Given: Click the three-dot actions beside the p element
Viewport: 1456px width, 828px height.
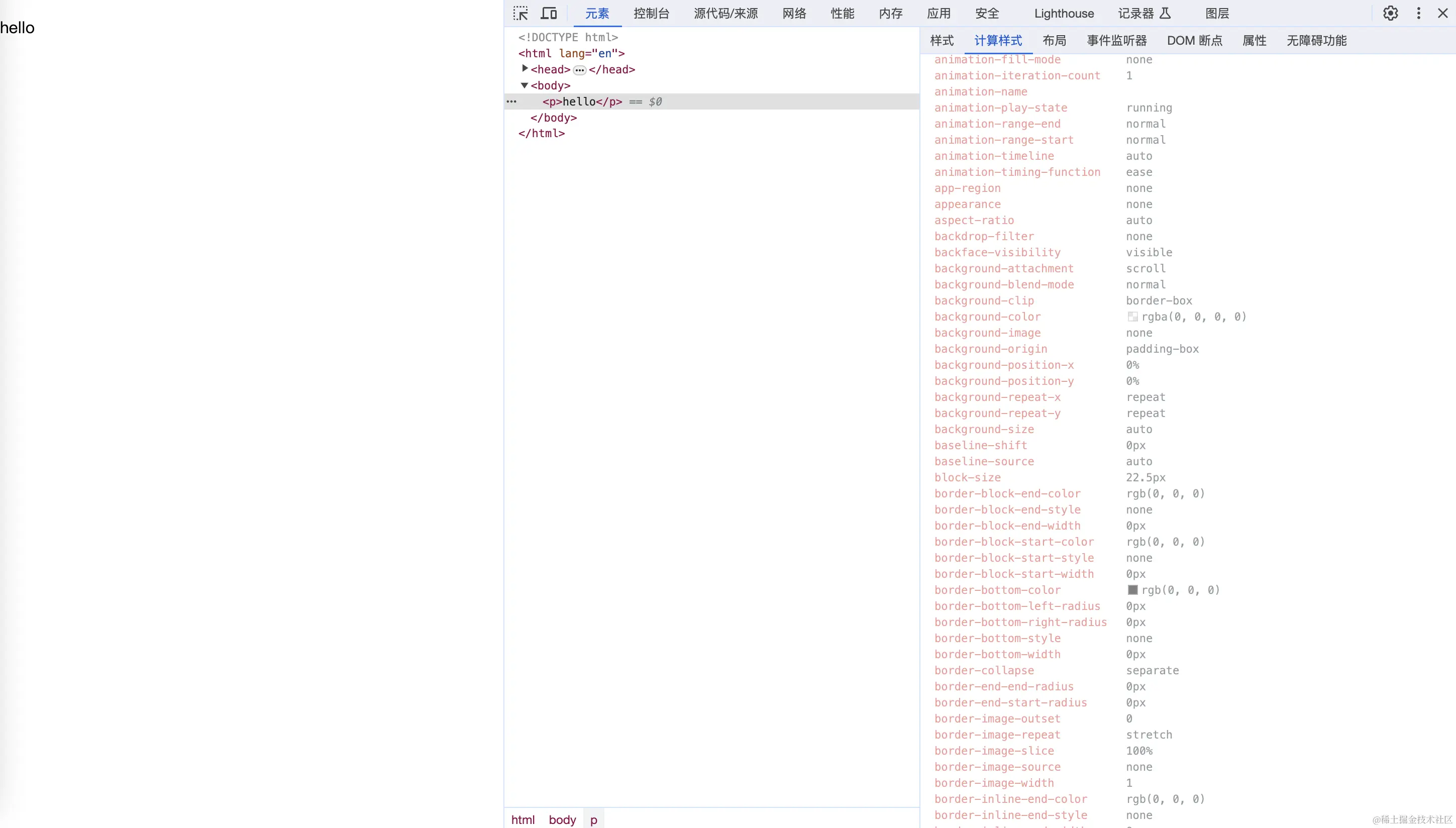Looking at the screenshot, I should pos(511,102).
